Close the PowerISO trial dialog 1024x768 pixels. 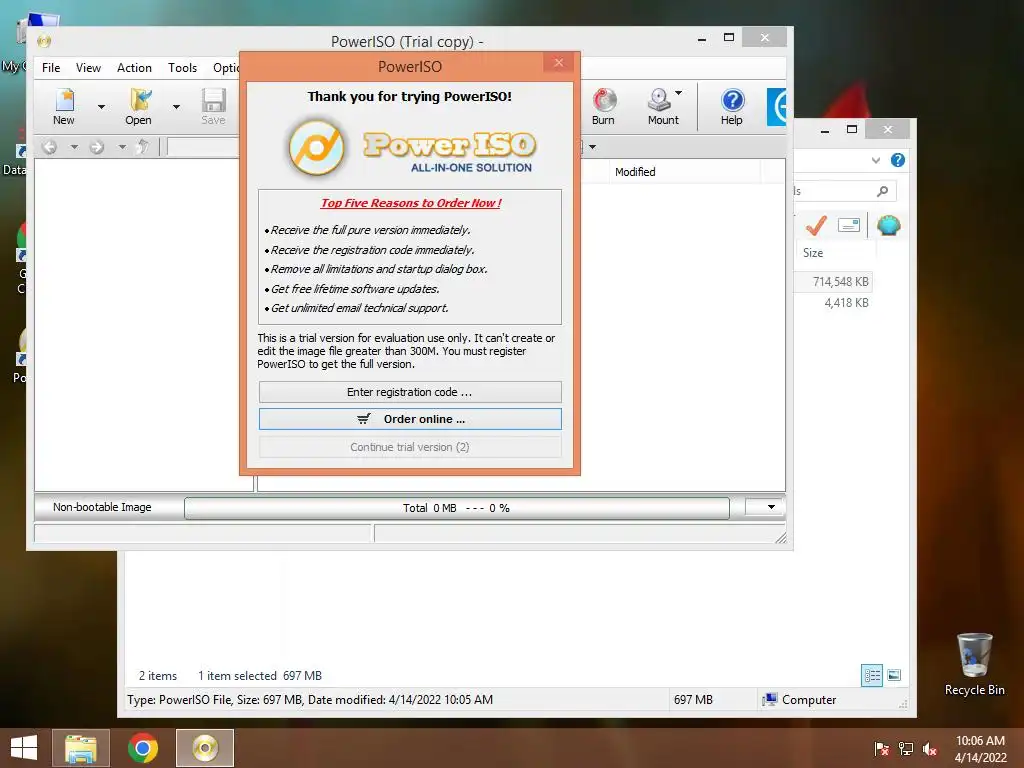[559, 63]
